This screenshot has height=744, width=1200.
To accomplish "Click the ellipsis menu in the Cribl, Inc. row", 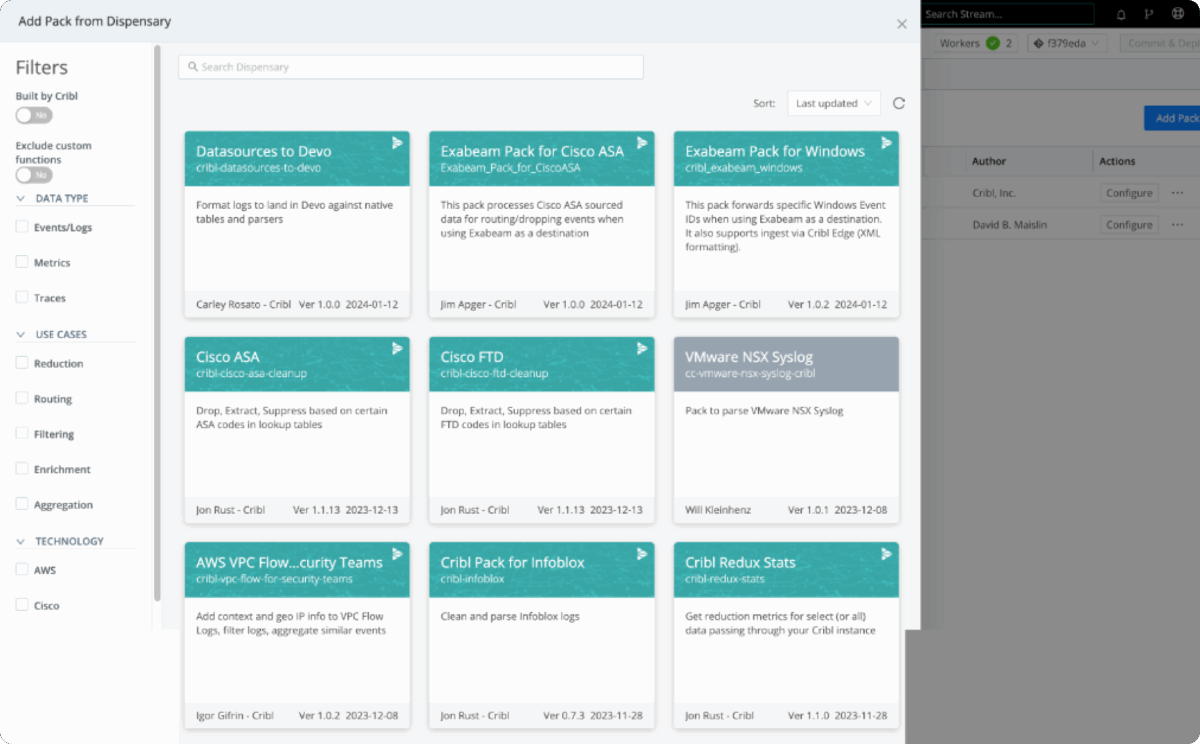I will point(1177,193).
